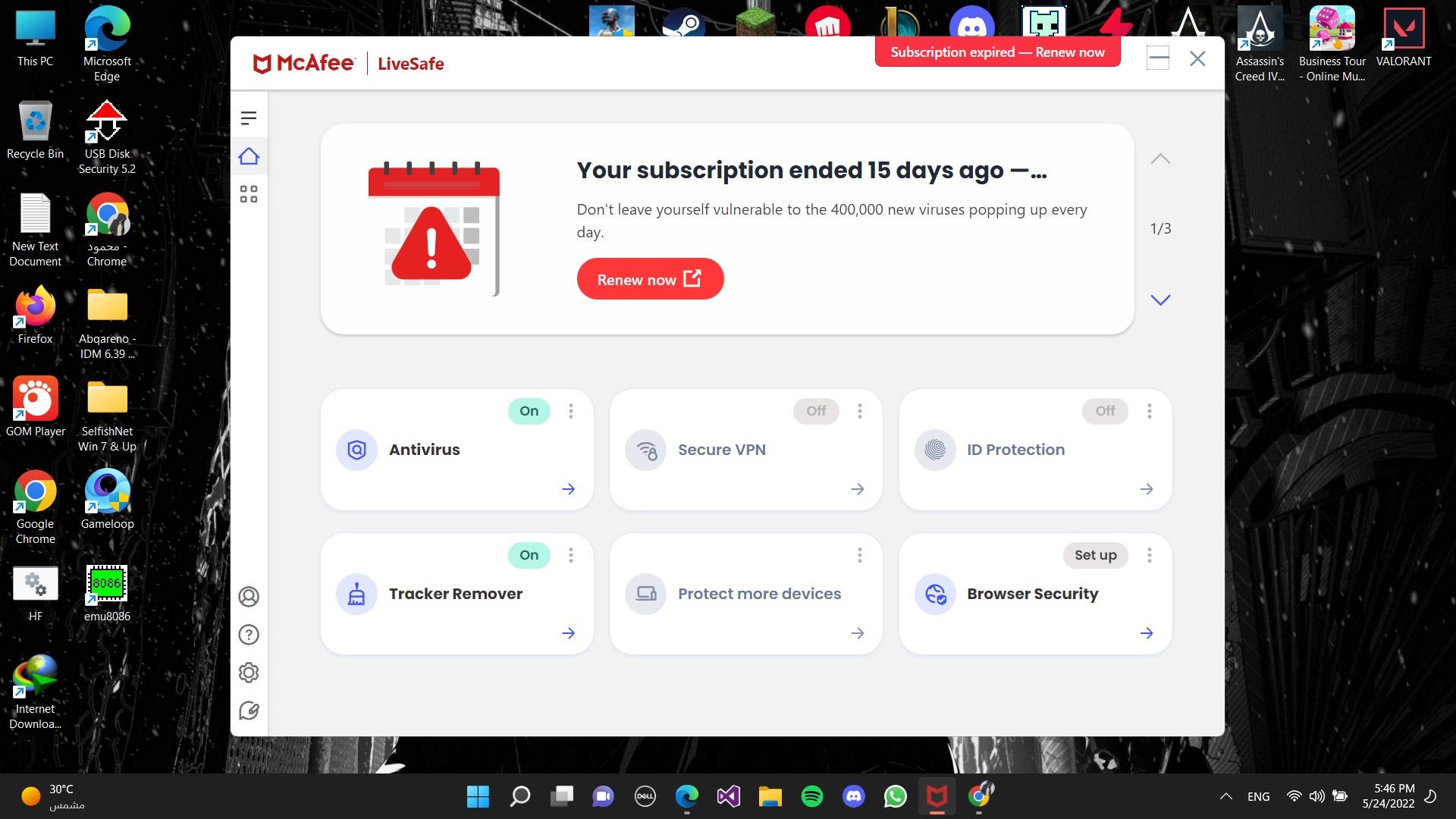Click the expired subscription calendar image
This screenshot has width=1456, height=819.
pyautogui.click(x=434, y=229)
